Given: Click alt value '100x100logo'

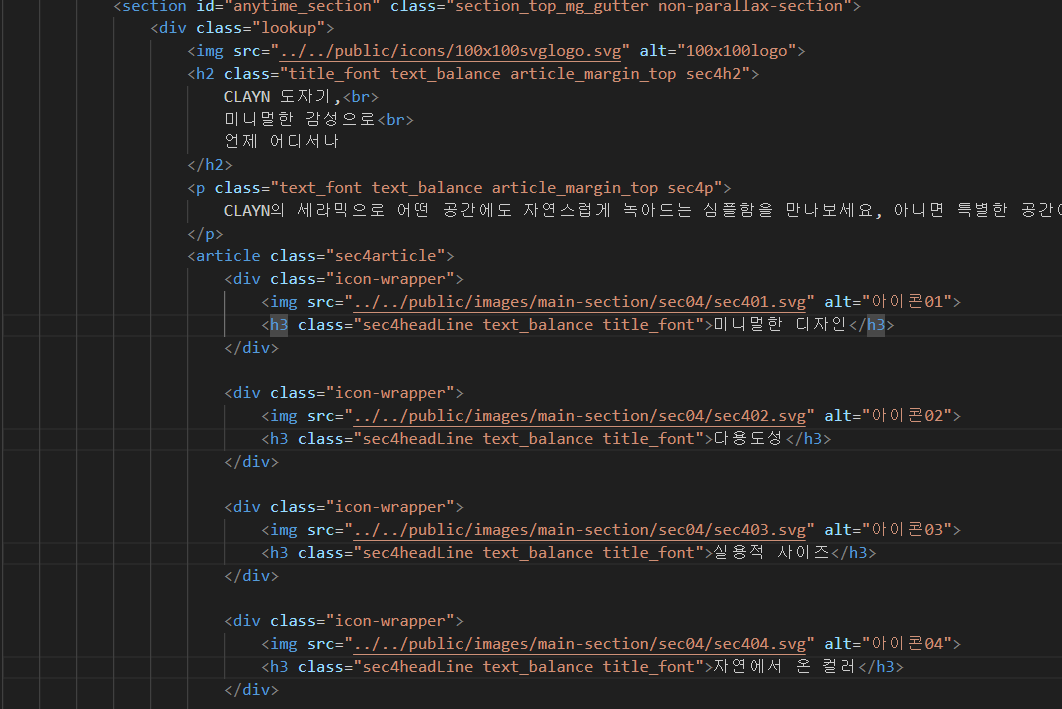Looking at the screenshot, I should 736,51.
